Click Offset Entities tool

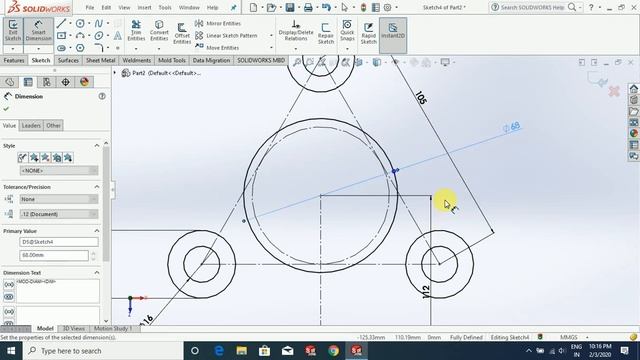pos(182,33)
